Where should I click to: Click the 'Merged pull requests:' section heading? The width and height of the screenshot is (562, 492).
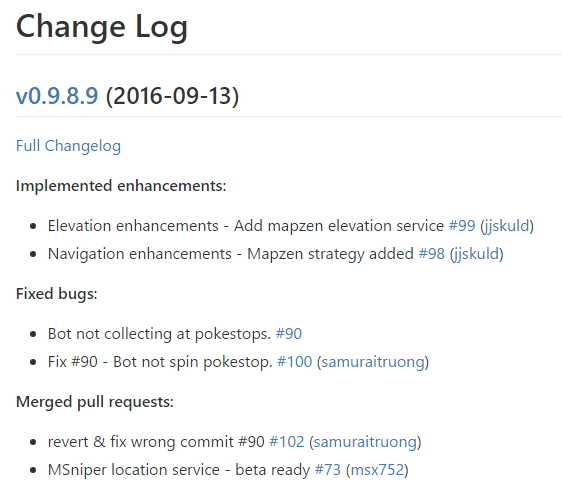95,402
